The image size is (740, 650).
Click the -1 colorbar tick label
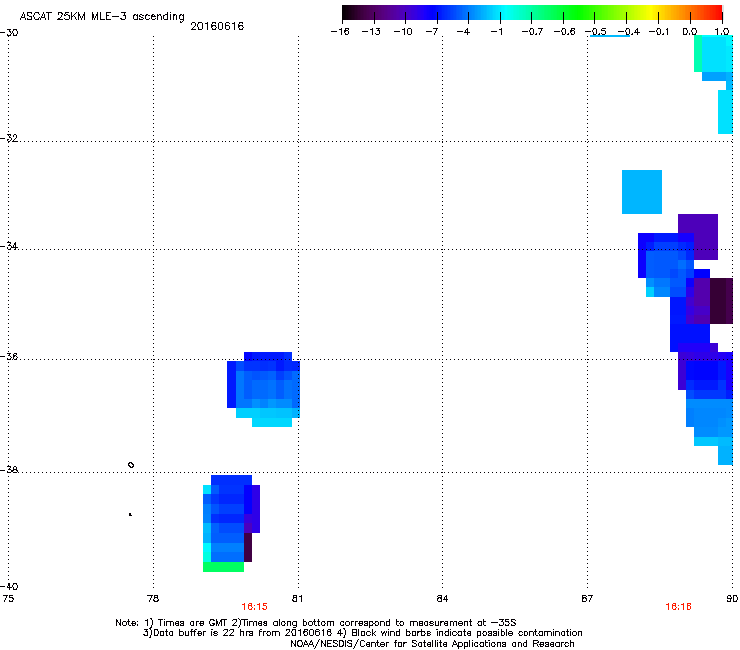(x=496, y=32)
